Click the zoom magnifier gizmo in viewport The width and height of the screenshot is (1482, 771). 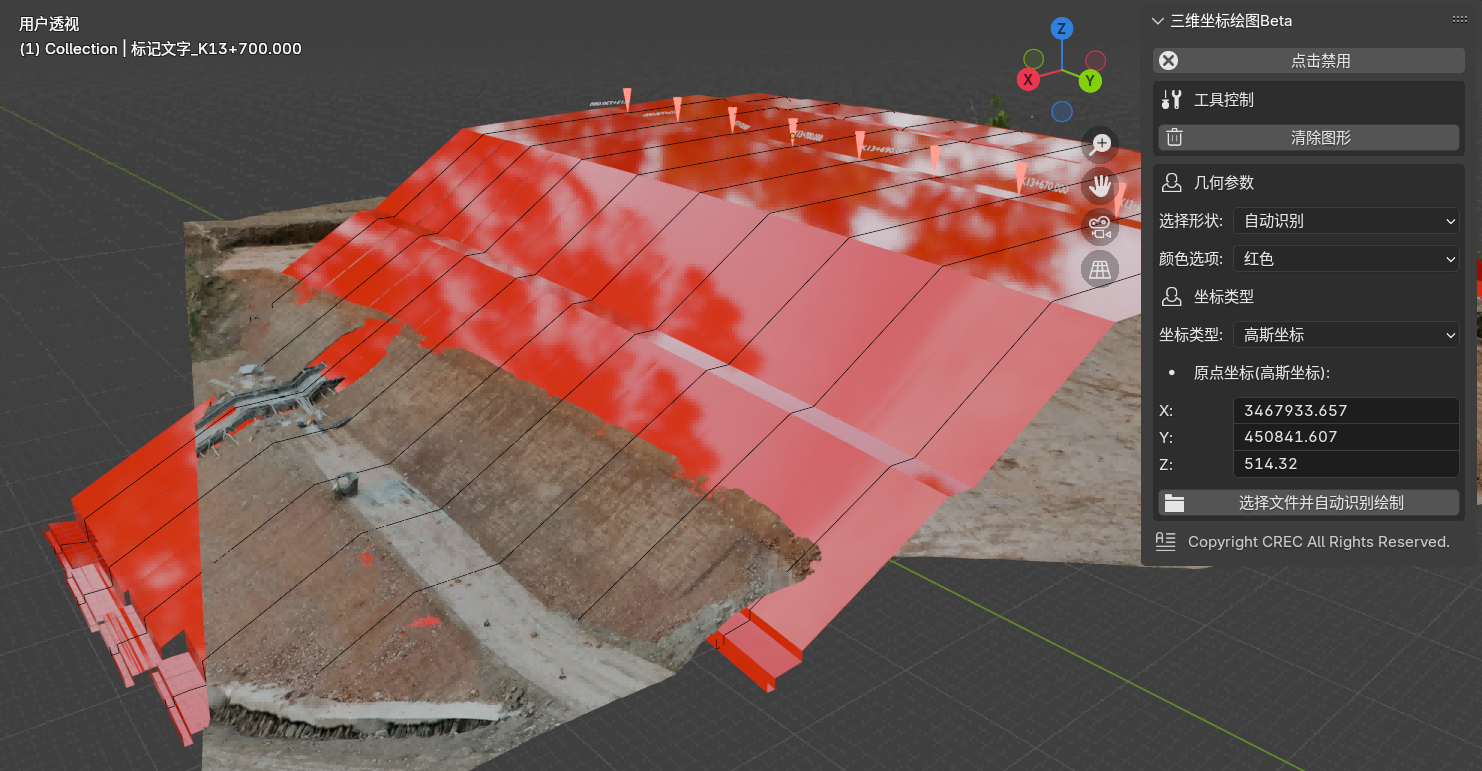1101,144
